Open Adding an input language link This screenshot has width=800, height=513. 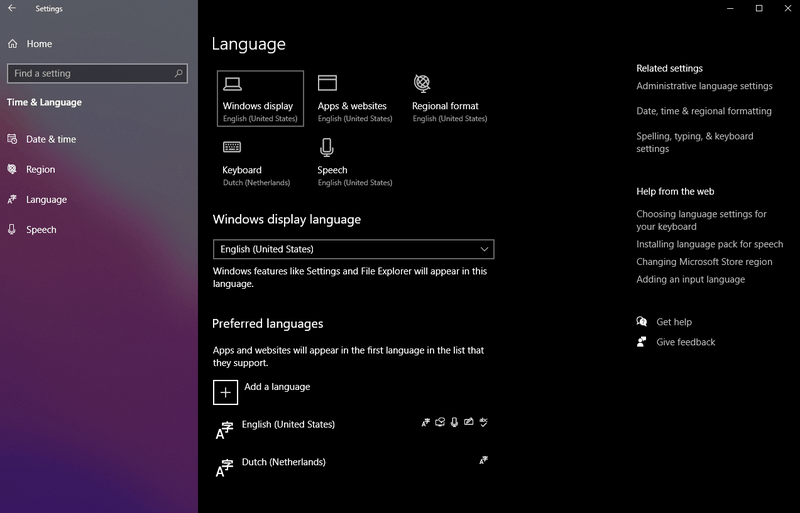(x=690, y=279)
